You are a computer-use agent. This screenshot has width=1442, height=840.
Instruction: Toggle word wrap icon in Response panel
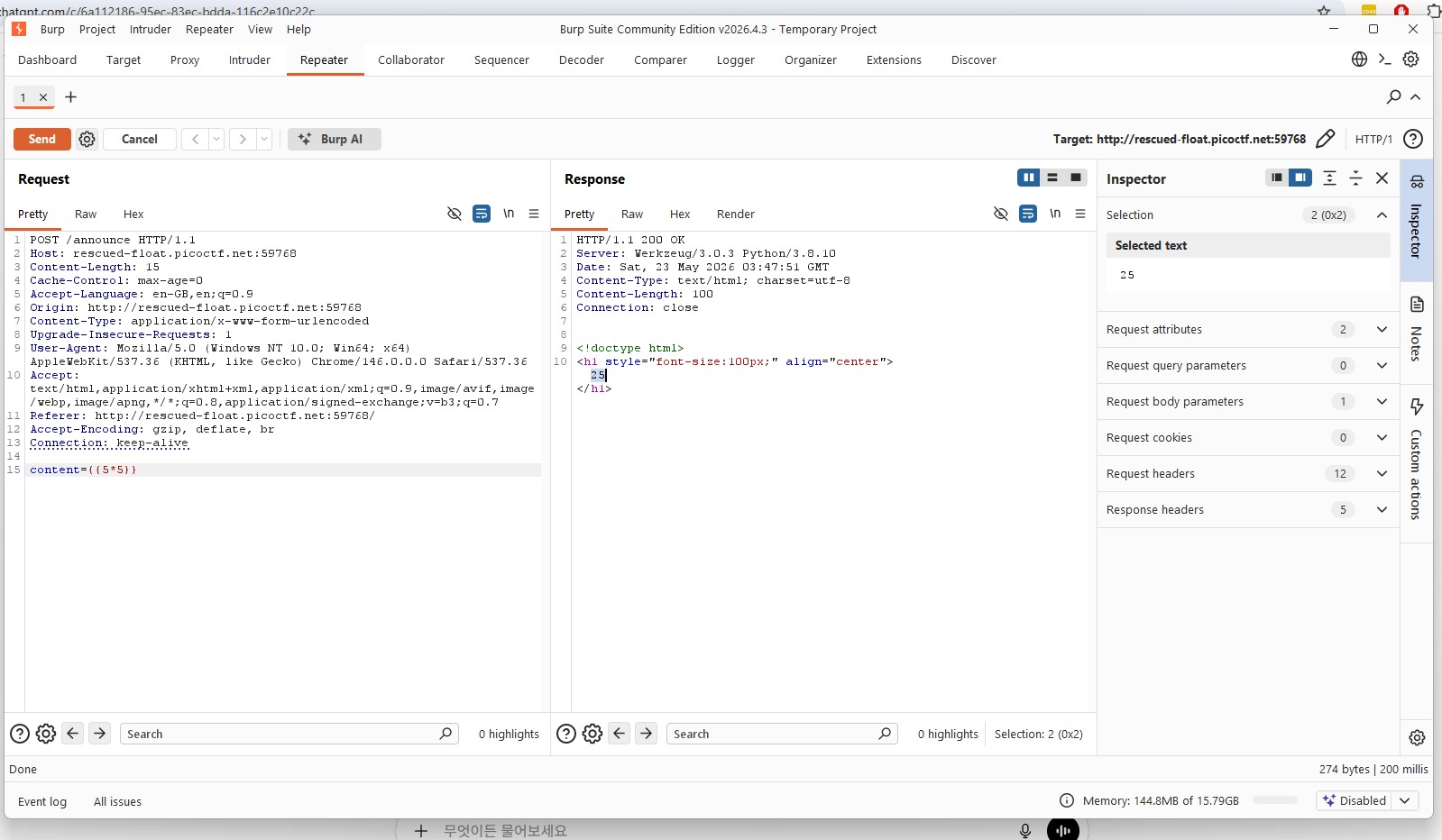pyautogui.click(x=1027, y=214)
